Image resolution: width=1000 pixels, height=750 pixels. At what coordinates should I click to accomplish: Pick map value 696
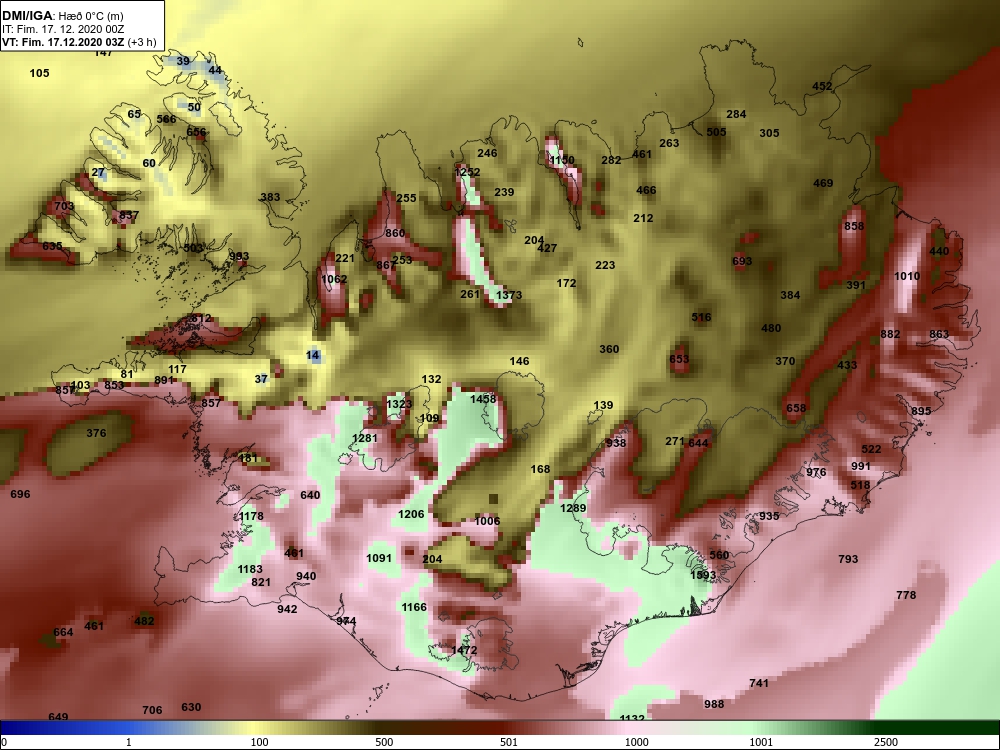coord(20,494)
